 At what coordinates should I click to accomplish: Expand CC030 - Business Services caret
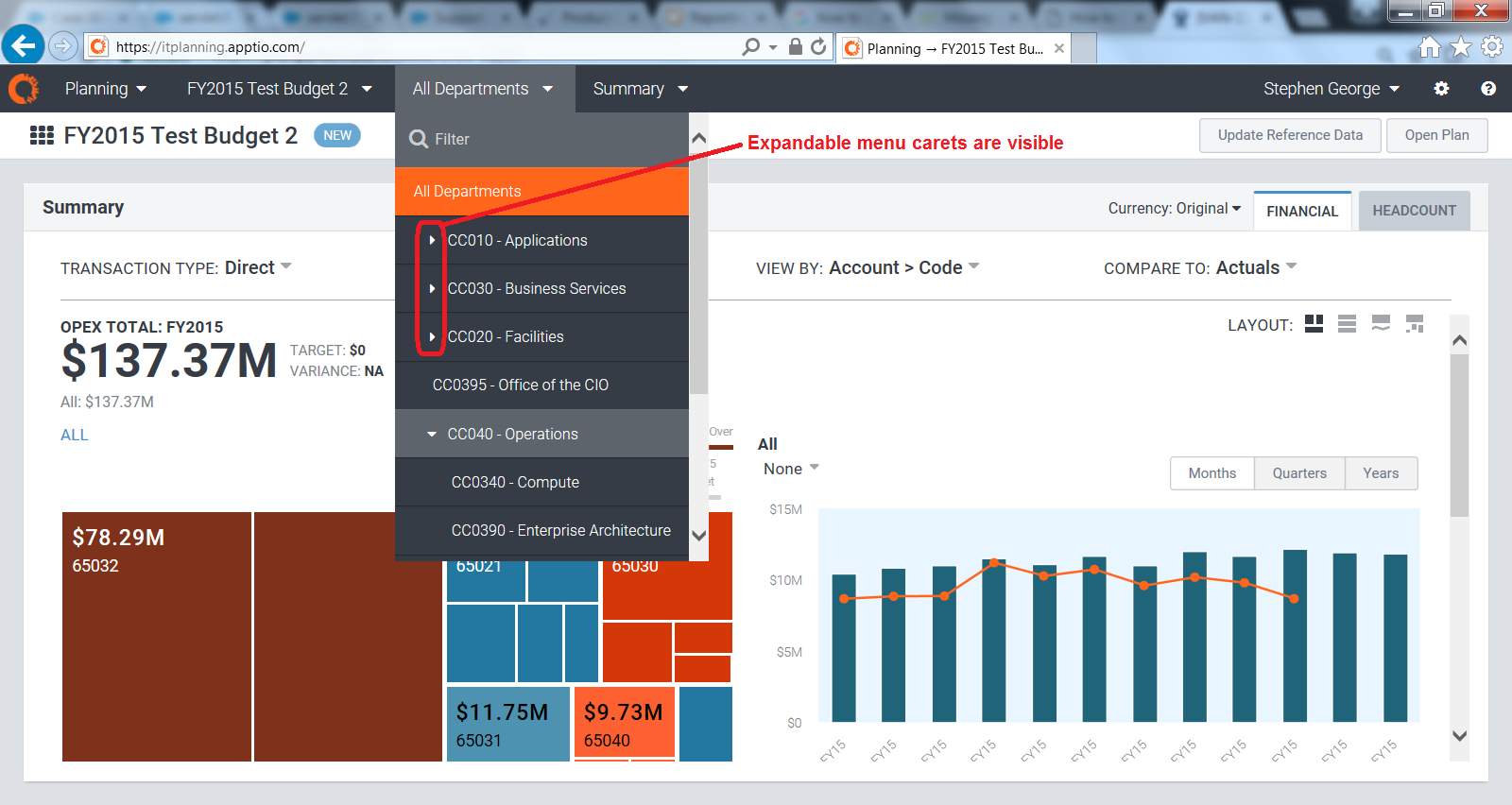[x=432, y=288]
